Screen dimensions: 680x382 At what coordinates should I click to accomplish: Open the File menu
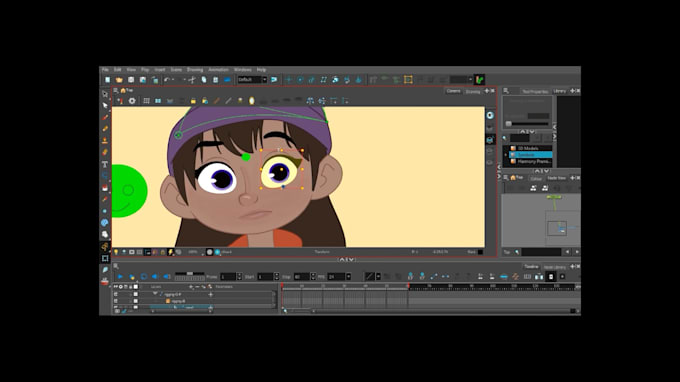(105, 70)
